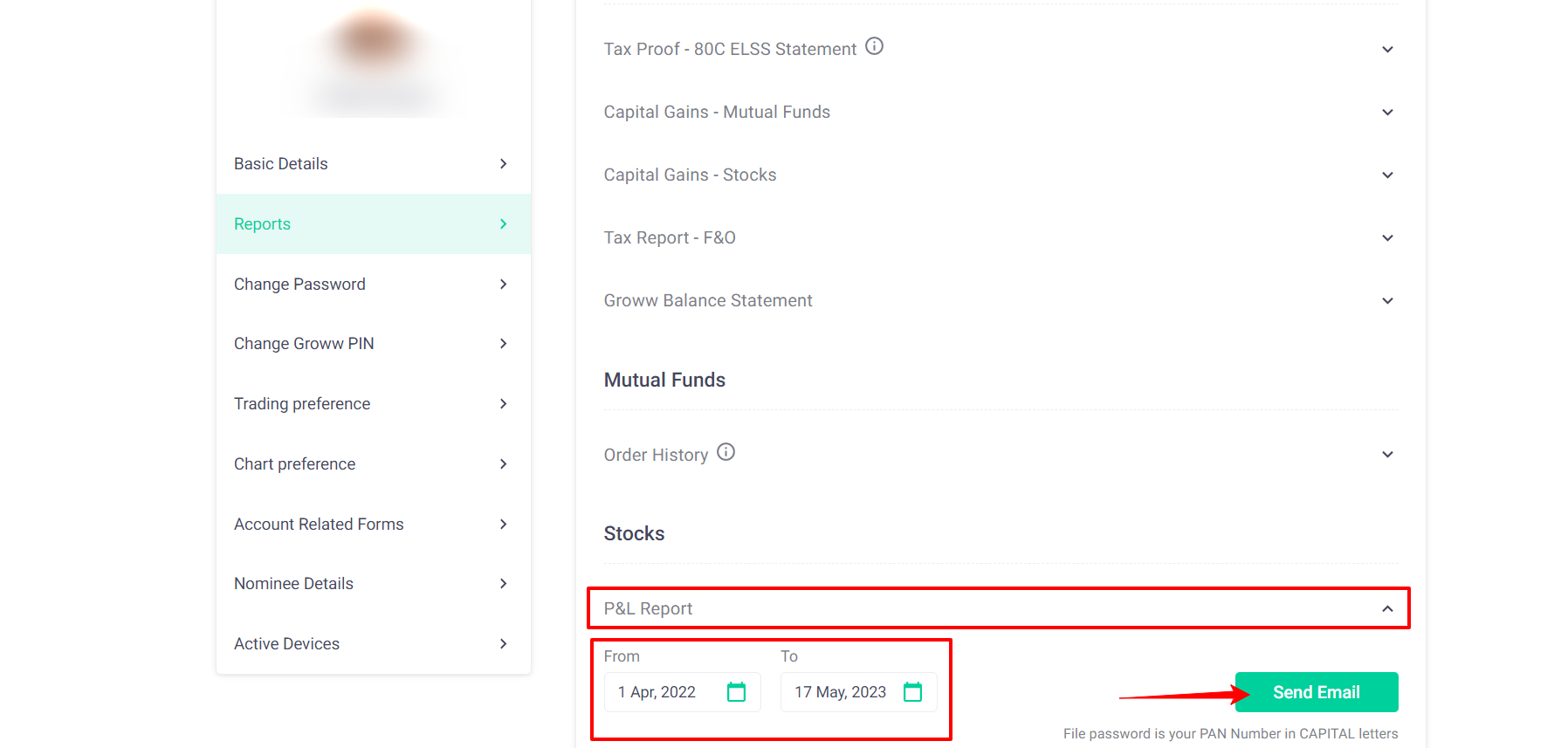Image resolution: width=1568 pixels, height=748 pixels.
Task: Open the To date calendar icon
Action: click(912, 692)
